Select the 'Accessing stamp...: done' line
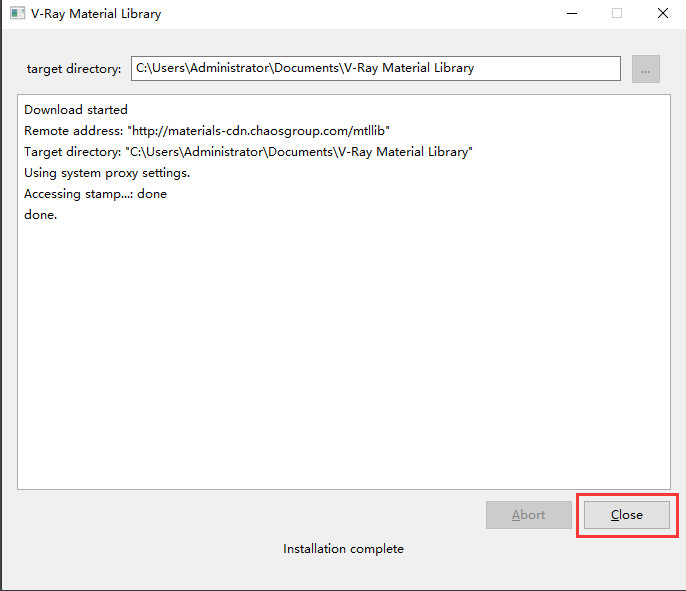This screenshot has height=591, width=686. pyautogui.click(x=95, y=194)
